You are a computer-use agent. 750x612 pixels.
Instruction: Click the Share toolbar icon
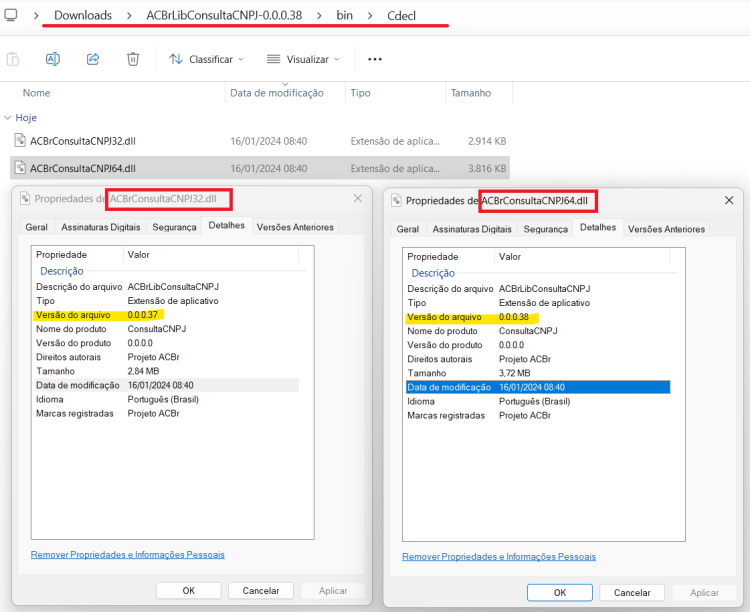(x=93, y=59)
